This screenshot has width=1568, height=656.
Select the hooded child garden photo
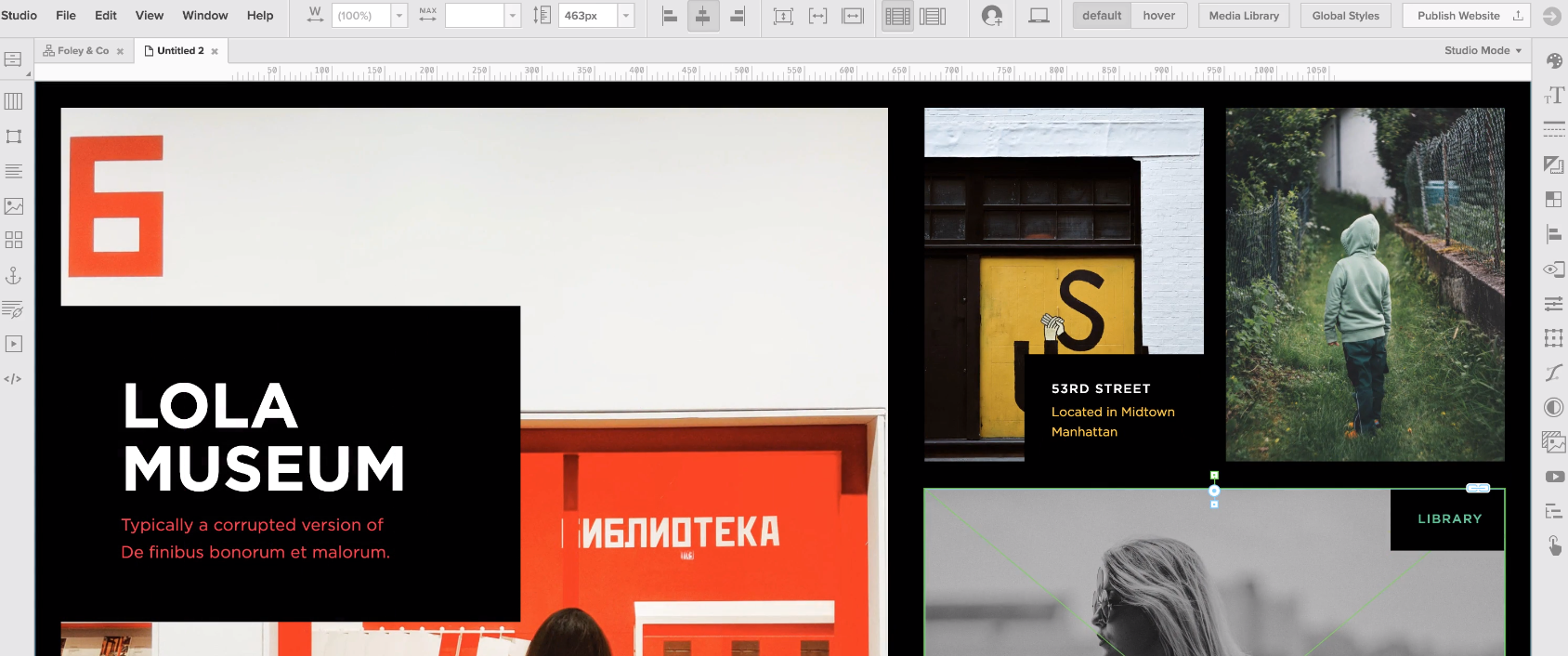click(x=1365, y=284)
